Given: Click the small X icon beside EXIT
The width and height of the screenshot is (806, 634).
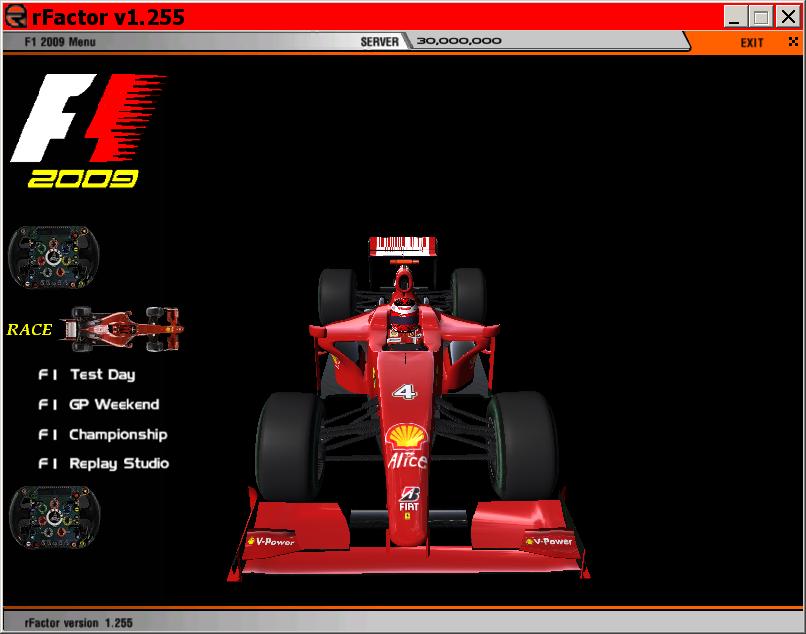Looking at the screenshot, I should click(793, 42).
